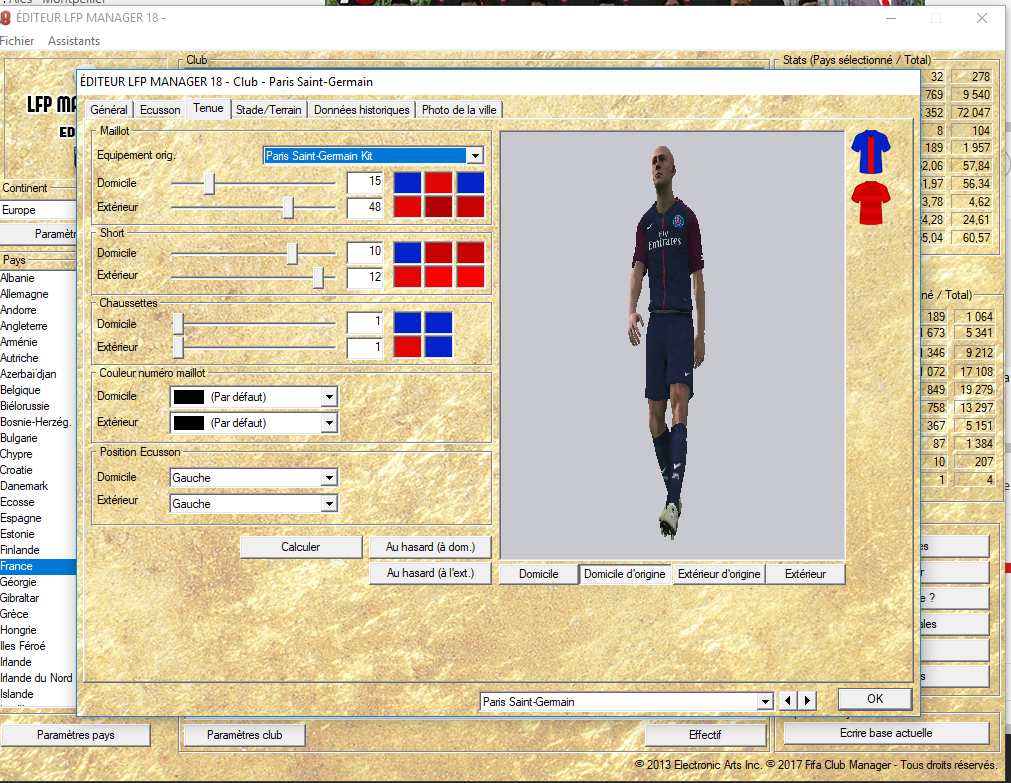The width and height of the screenshot is (1011, 783).
Task: Open Domicile Position Ecusson dropdown
Action: pos(329,477)
